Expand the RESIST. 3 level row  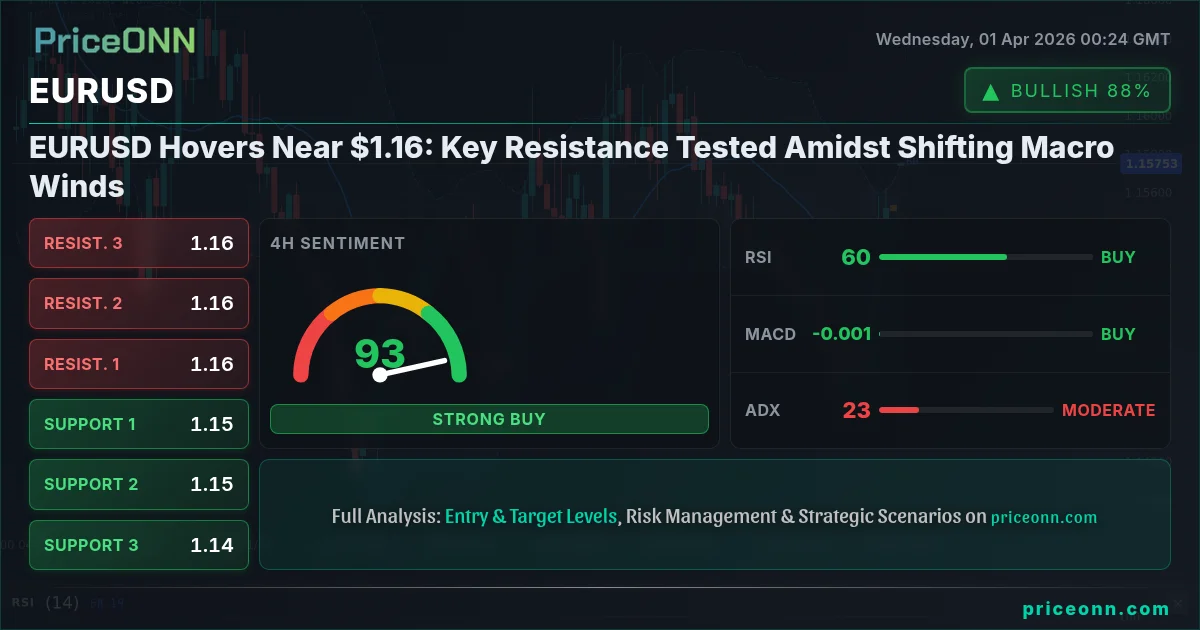pos(138,243)
